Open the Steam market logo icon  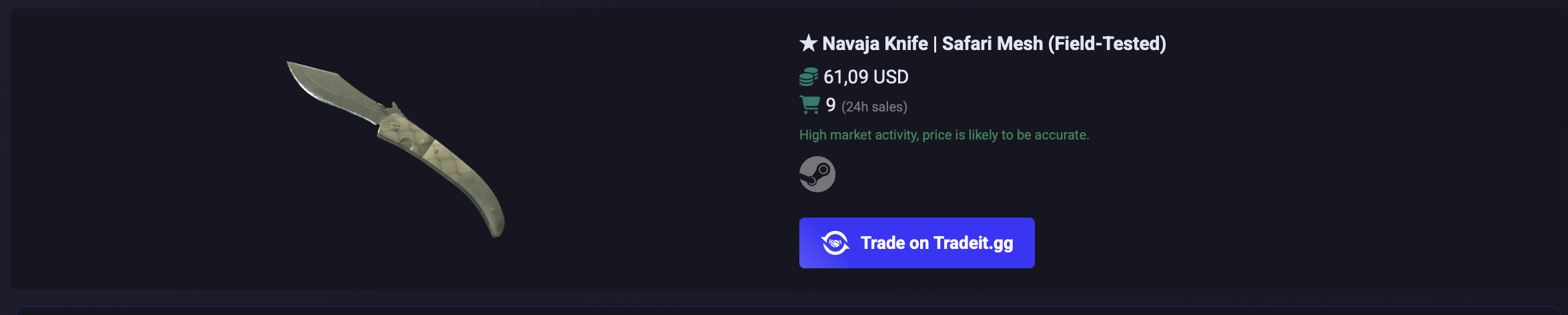(817, 174)
